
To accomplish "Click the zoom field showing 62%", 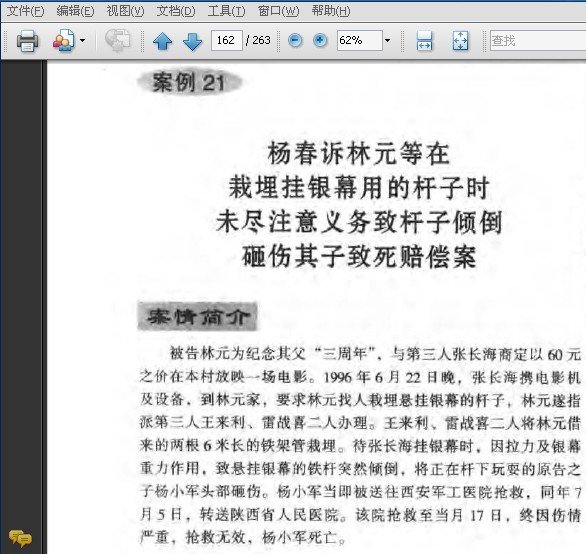I will coord(360,40).
